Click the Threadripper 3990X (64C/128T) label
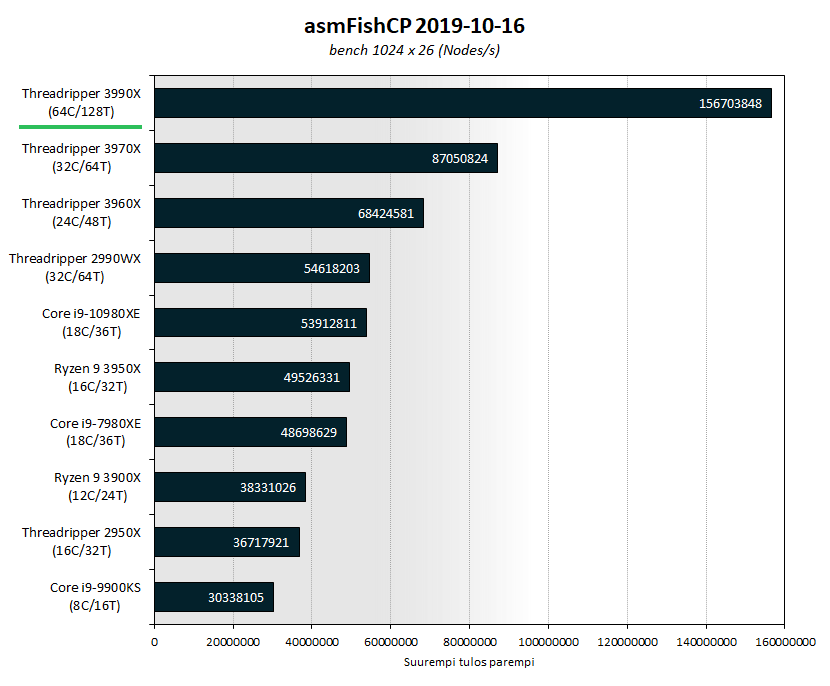 point(82,103)
